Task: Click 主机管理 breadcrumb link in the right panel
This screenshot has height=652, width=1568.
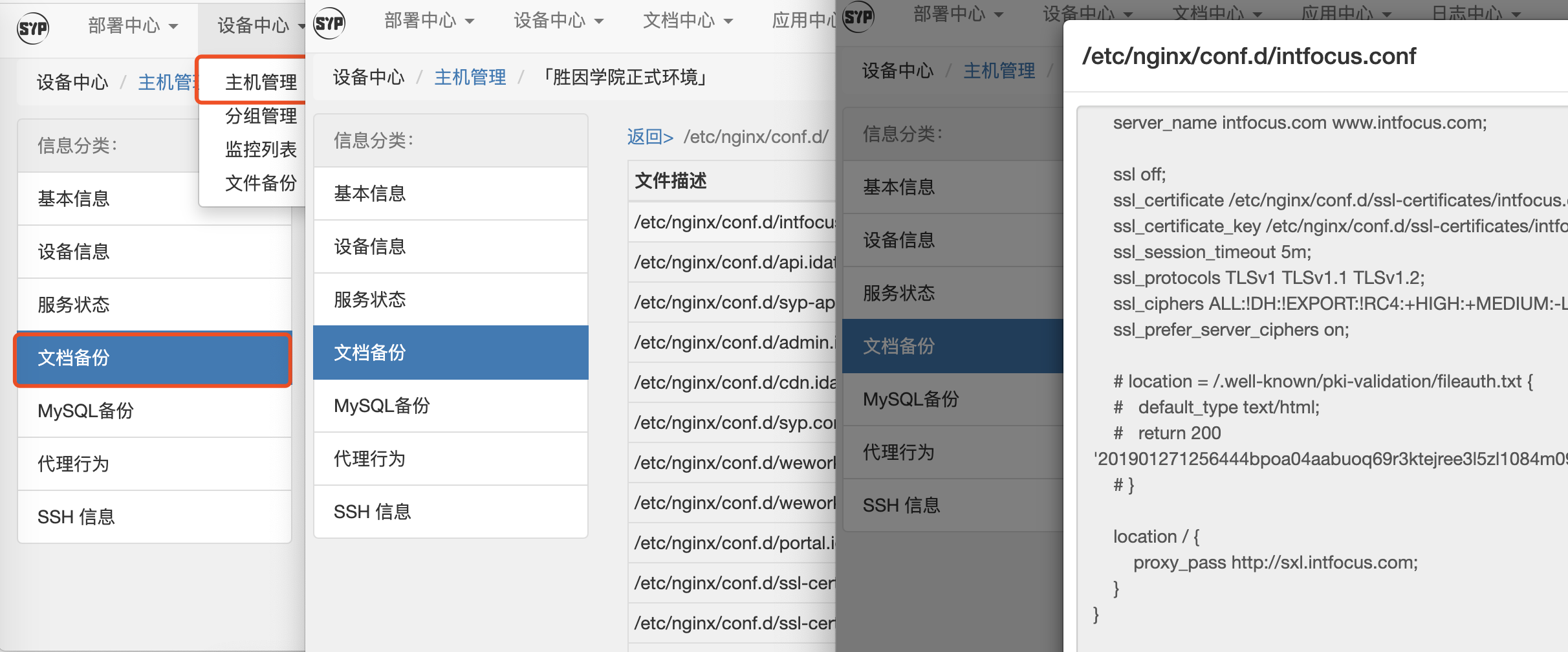Action: point(999,71)
